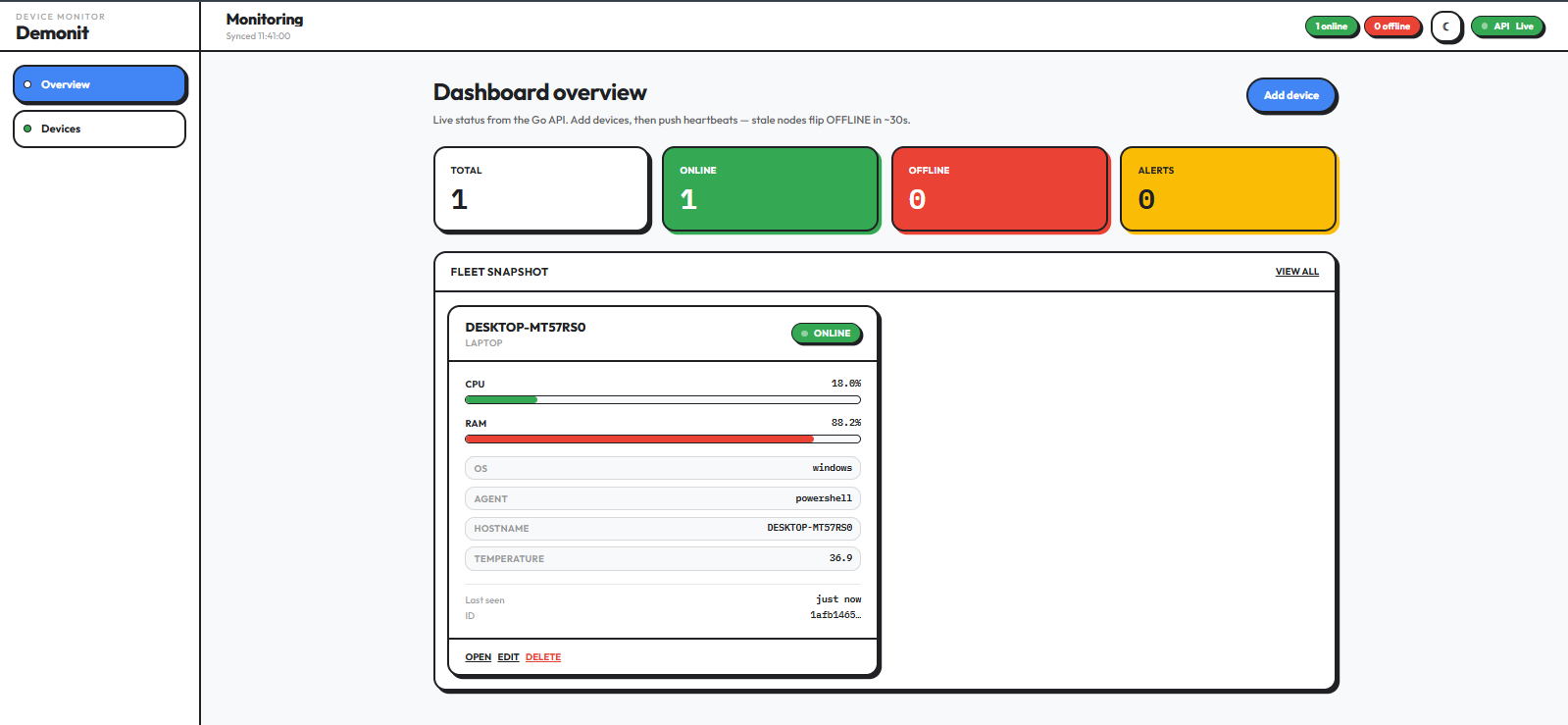Click the 'Synced 11:41:00' timestamp
The height and width of the screenshot is (725, 1568).
258,36
